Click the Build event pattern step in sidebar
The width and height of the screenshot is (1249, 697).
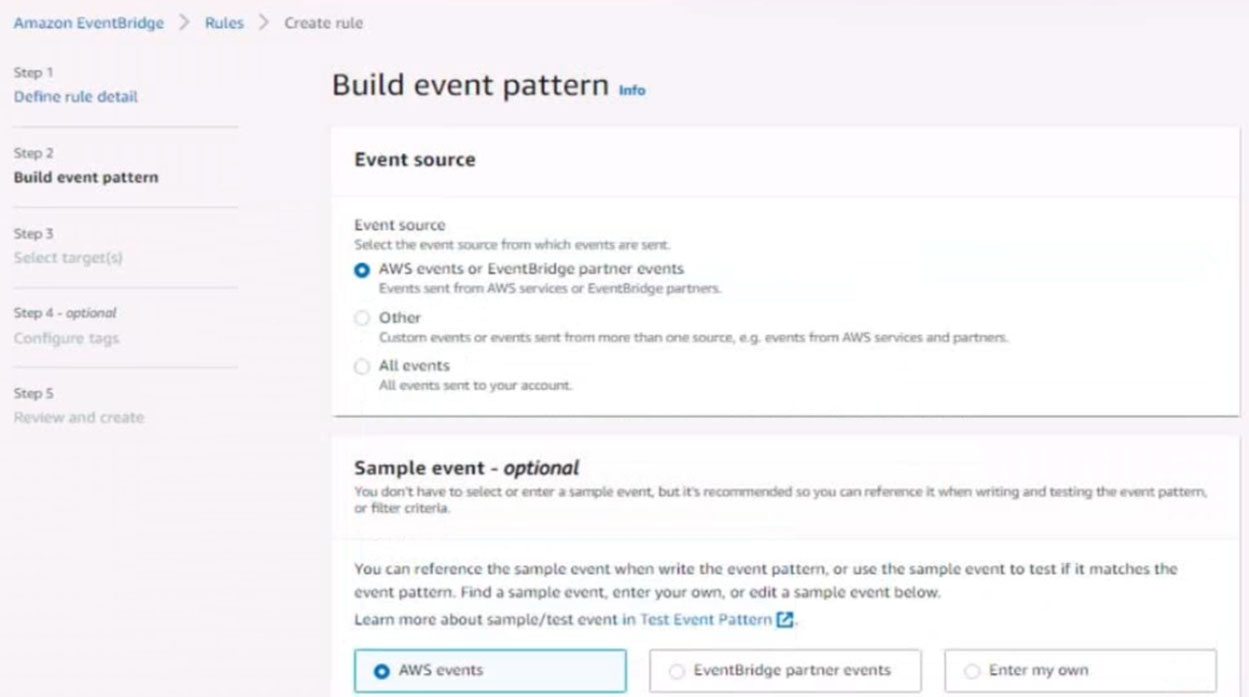(x=86, y=177)
